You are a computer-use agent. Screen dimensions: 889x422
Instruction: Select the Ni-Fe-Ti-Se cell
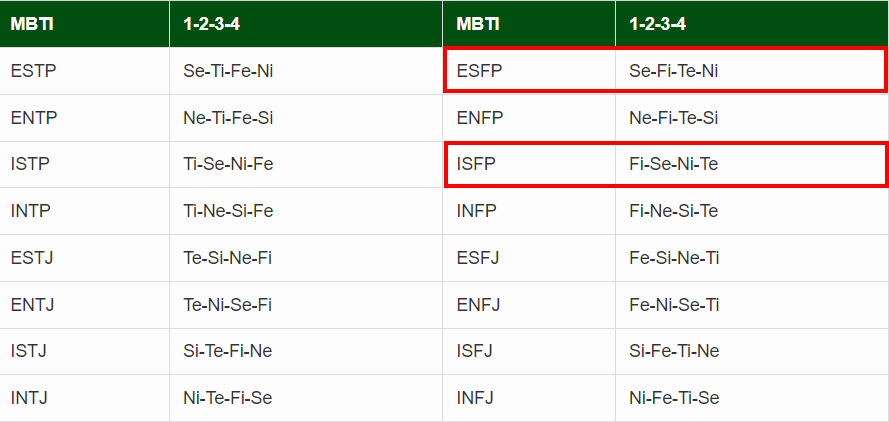(x=752, y=398)
